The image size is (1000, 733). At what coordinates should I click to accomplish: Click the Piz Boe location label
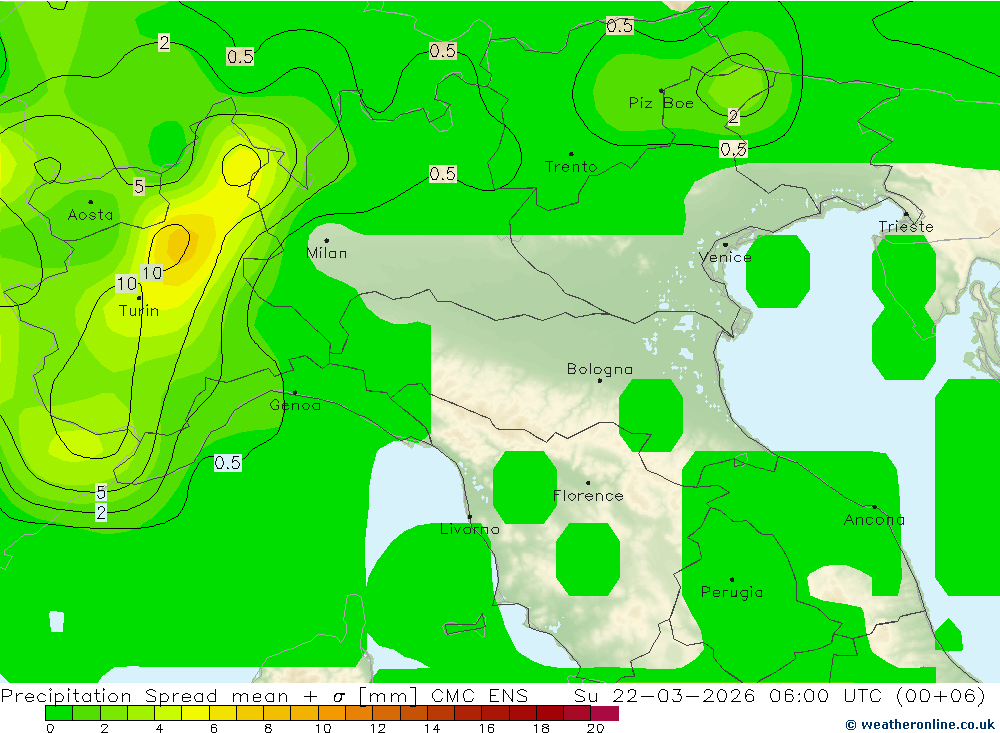(661, 103)
